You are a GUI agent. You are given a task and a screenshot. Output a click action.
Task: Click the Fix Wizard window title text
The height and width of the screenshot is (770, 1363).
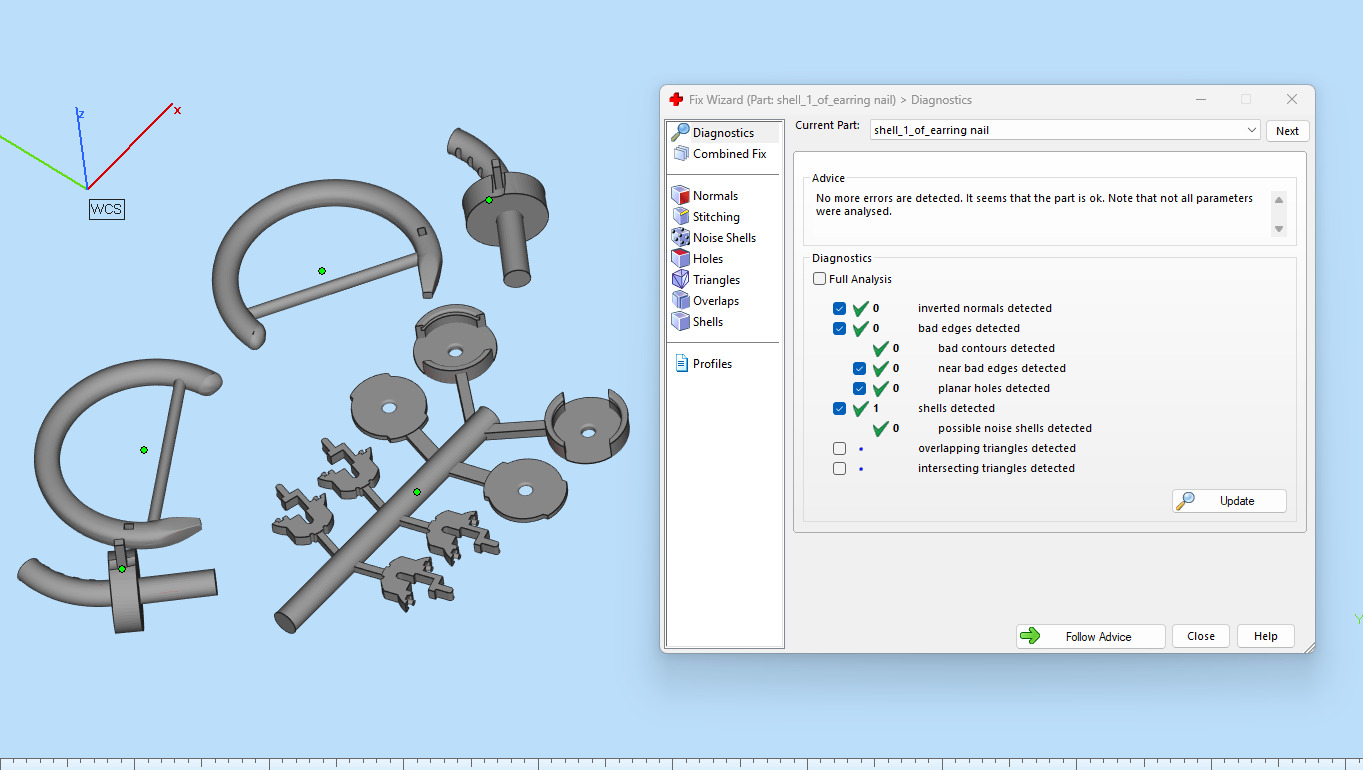pyautogui.click(x=830, y=100)
